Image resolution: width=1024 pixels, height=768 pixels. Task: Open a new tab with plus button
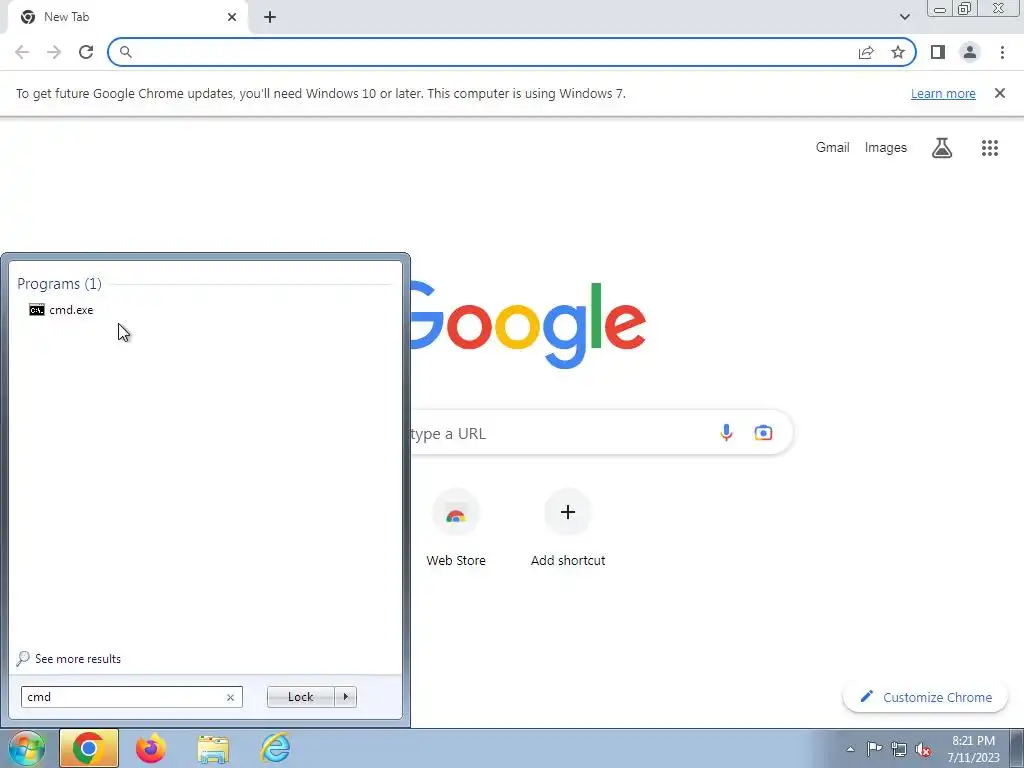(x=270, y=17)
